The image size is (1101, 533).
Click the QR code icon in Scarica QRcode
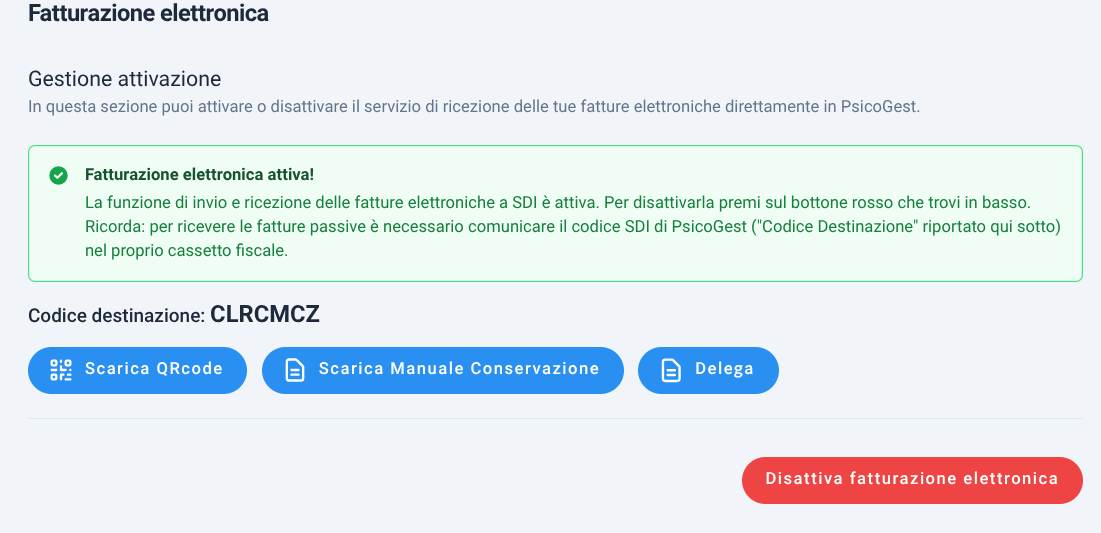[x=61, y=369]
